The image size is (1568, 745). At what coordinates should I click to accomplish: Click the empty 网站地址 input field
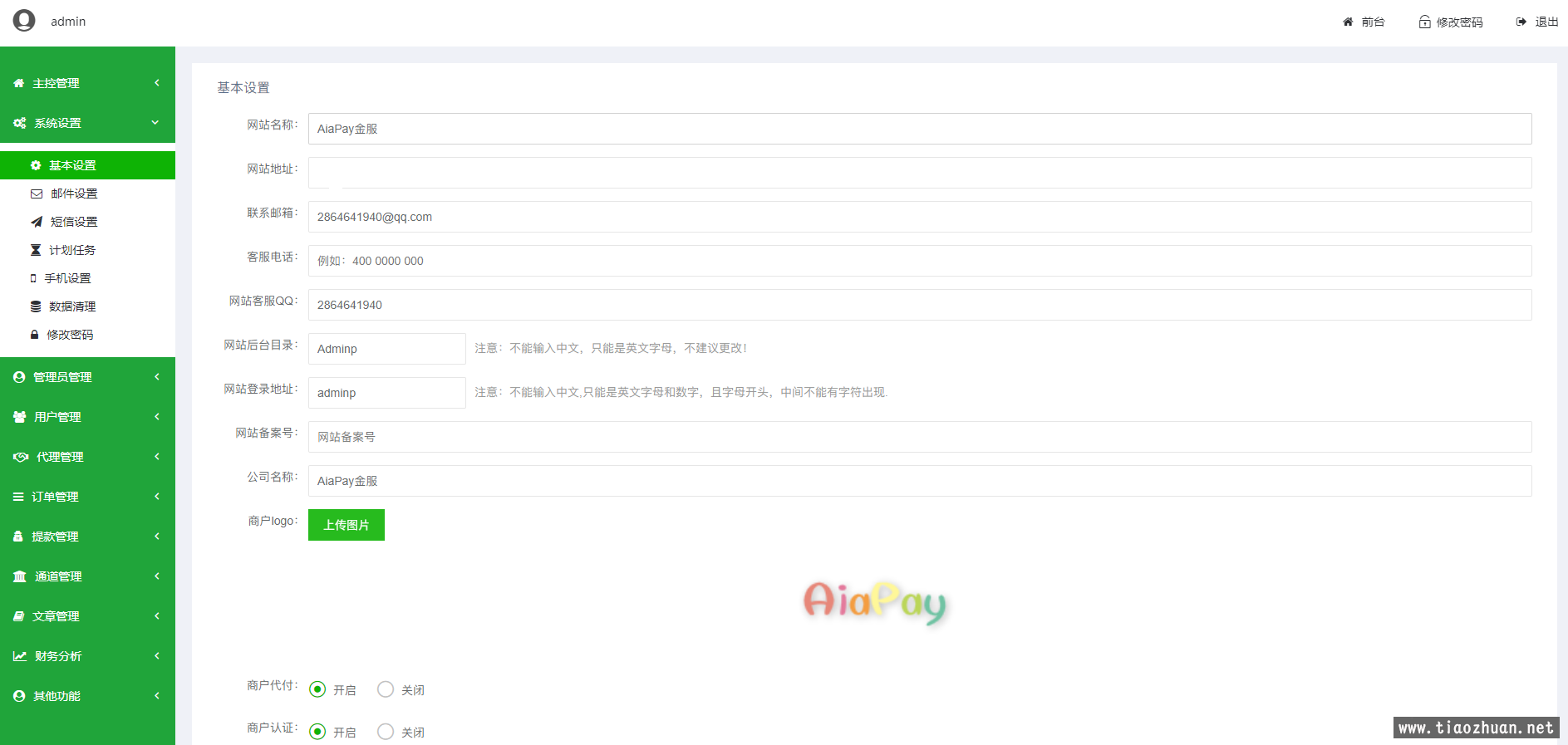coord(920,173)
